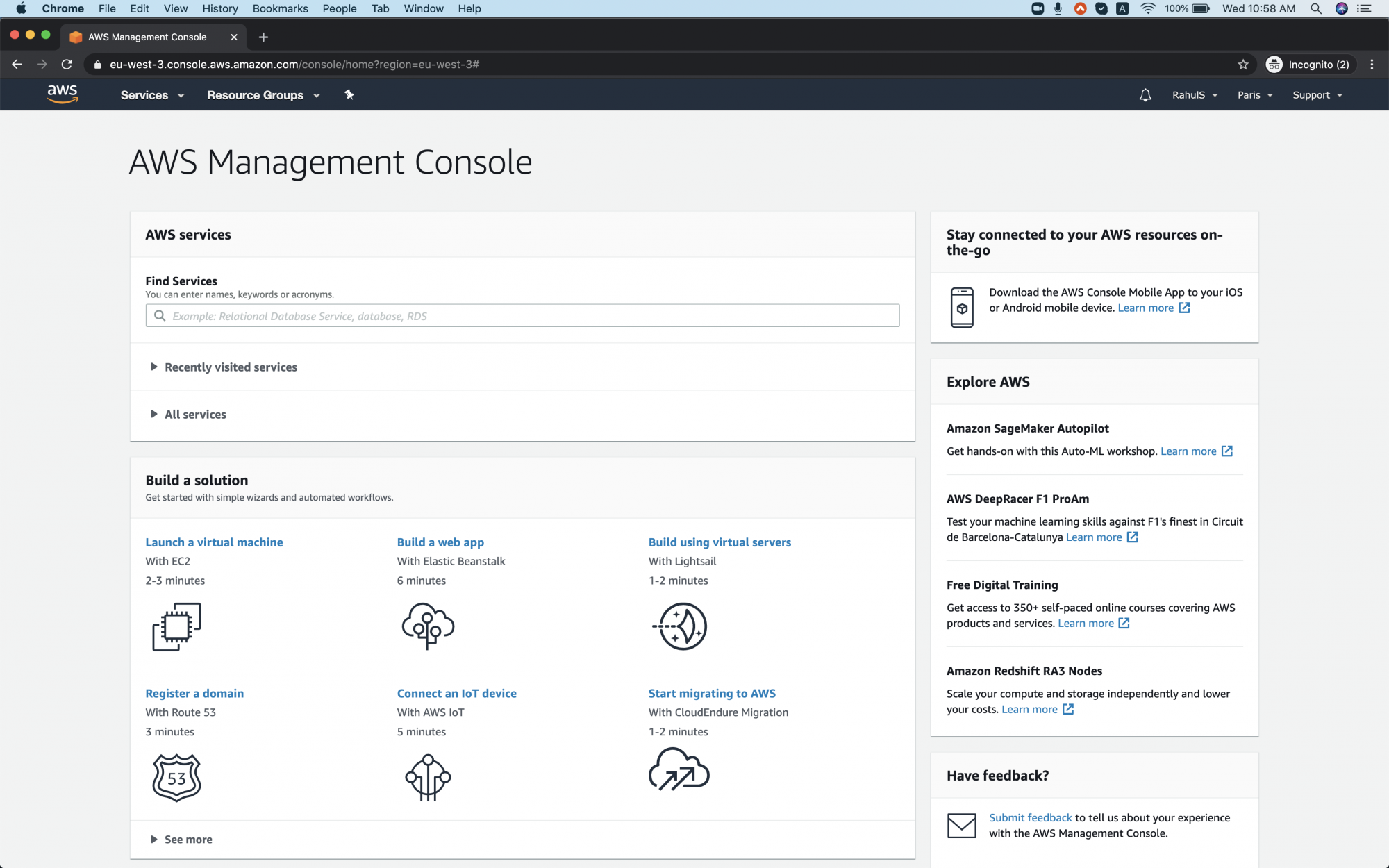Click the Lightsail virtual servers icon
This screenshot has width=1389, height=868.
click(680, 626)
